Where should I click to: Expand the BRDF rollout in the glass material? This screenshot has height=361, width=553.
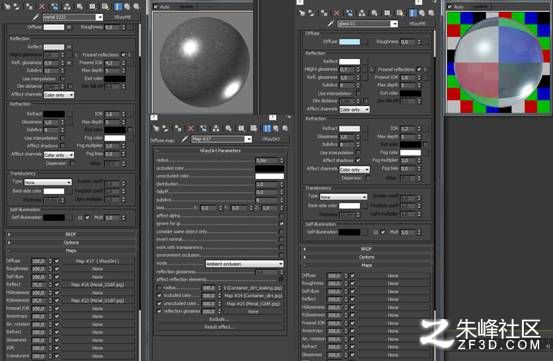366,249
